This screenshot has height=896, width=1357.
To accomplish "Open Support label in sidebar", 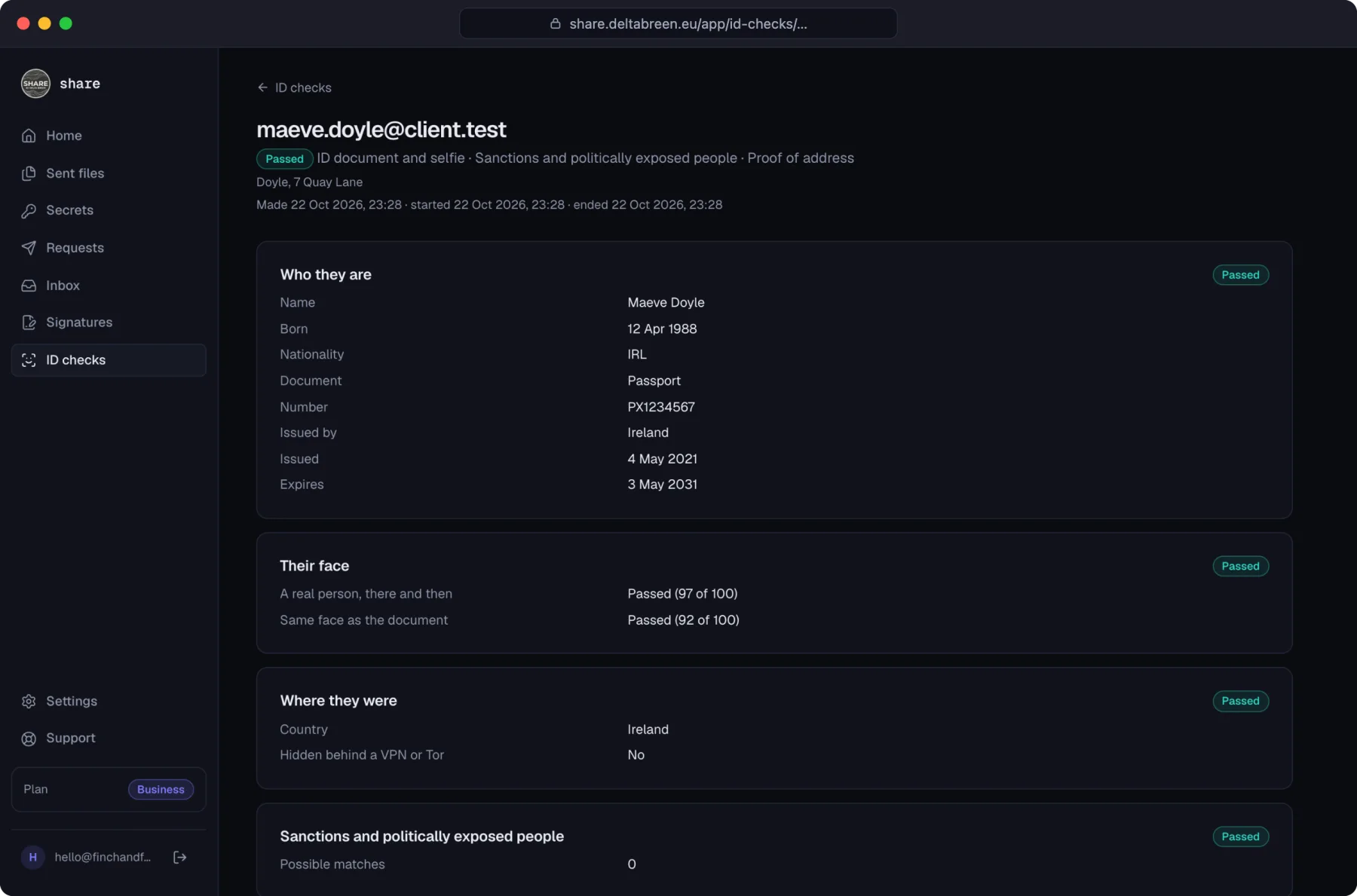I will point(71,739).
